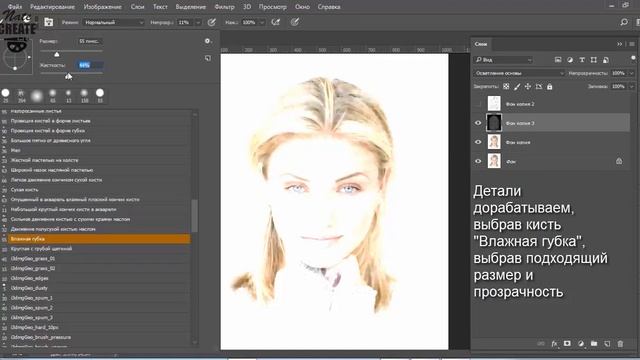This screenshot has width=640, height=360.
Task: Filter layers by shape icon
Action: pos(594,60)
